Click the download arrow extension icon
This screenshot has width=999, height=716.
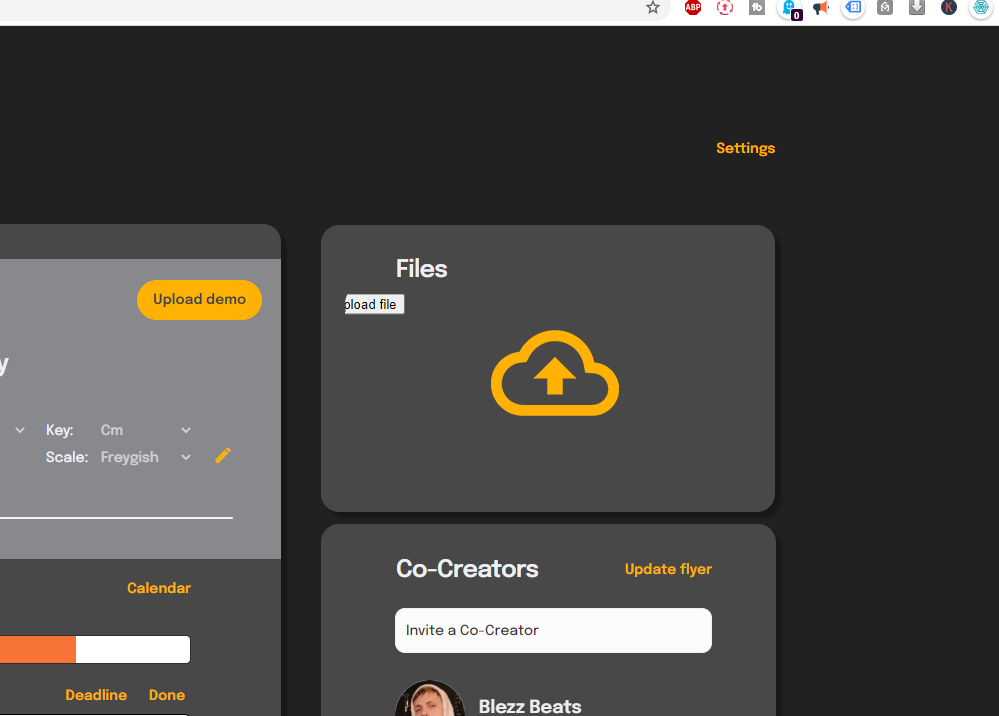pos(917,8)
